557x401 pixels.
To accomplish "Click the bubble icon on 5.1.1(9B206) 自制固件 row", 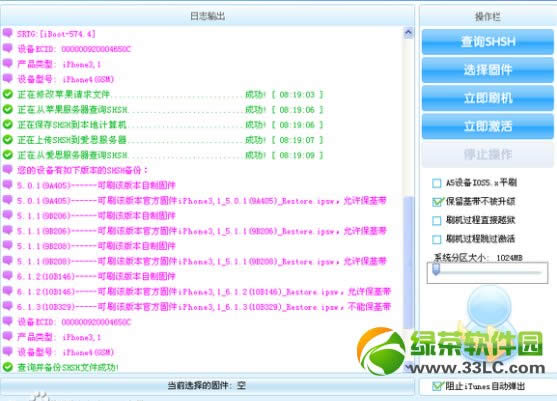I will 7,215.
